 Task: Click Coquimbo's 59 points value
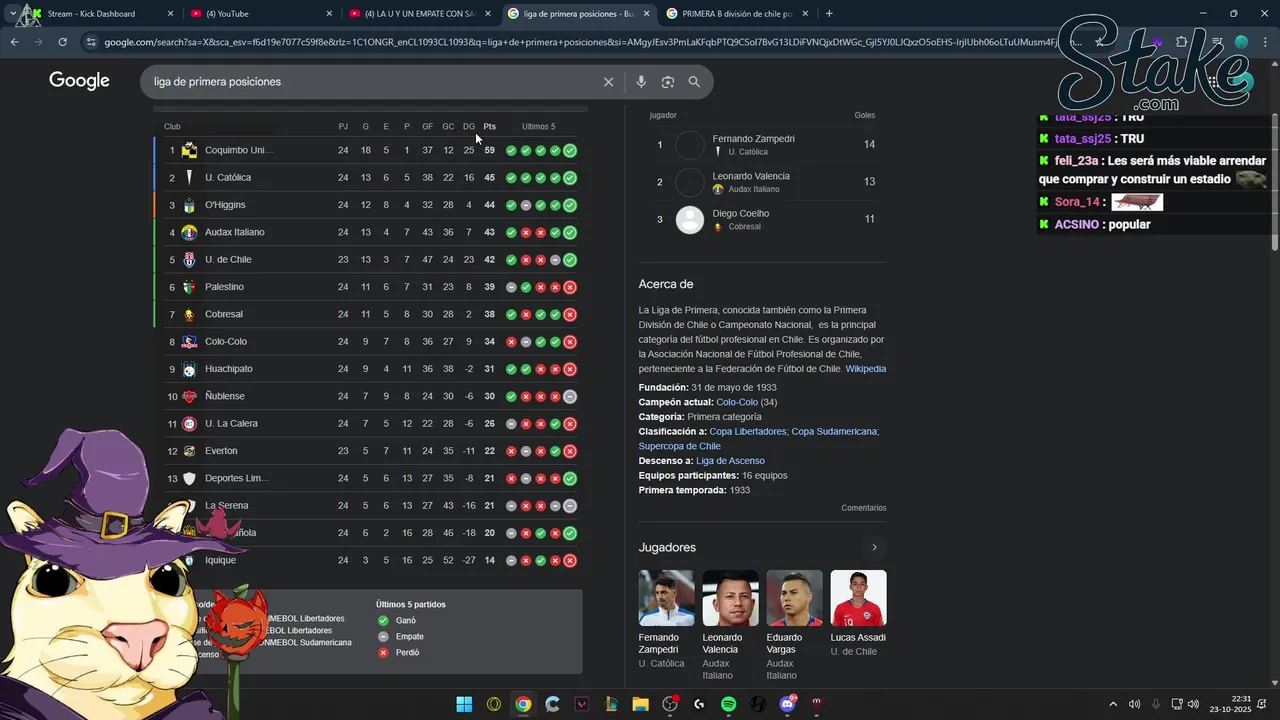490,150
